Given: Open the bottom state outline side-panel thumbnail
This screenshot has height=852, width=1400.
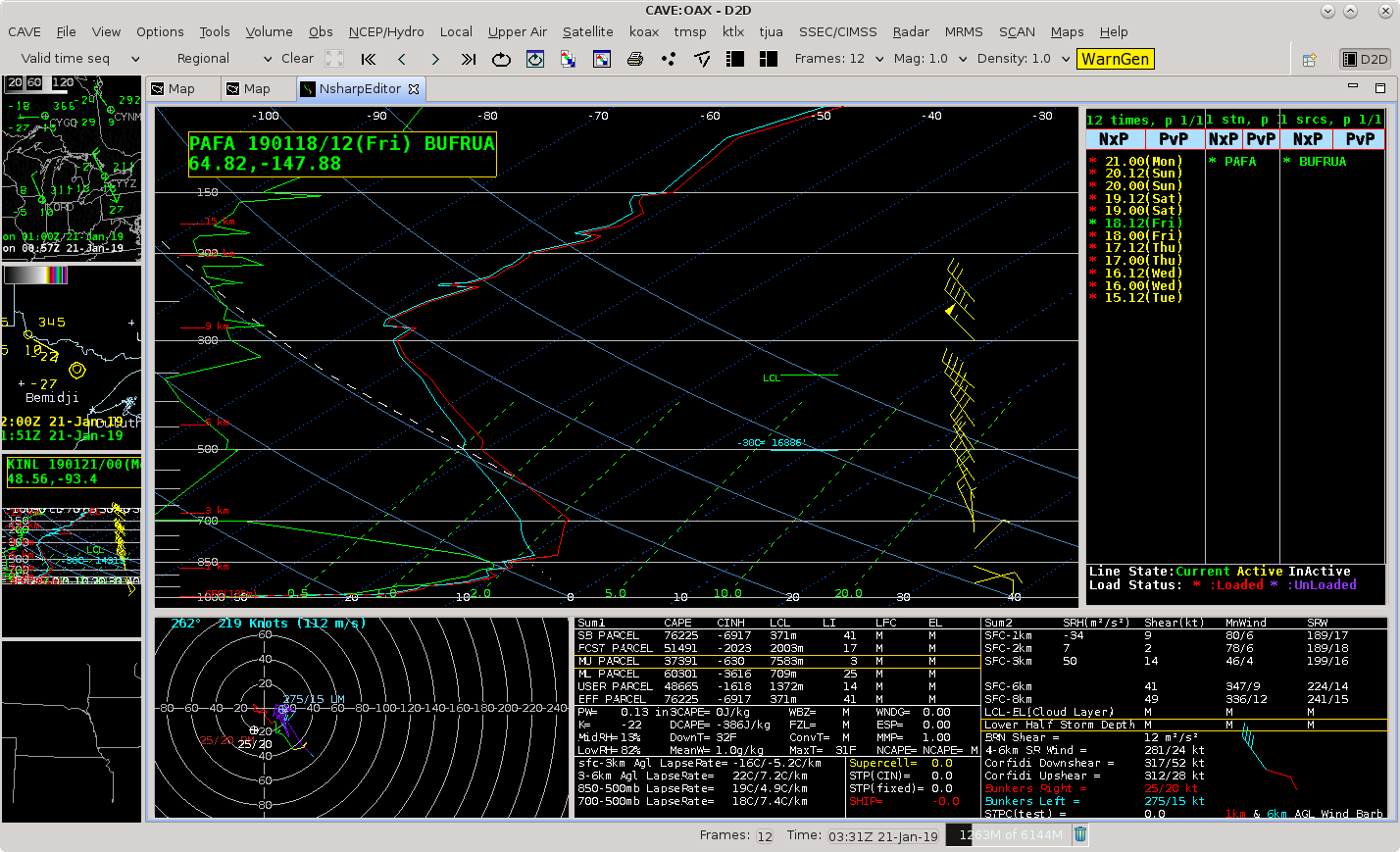Looking at the screenshot, I should pos(72,731).
